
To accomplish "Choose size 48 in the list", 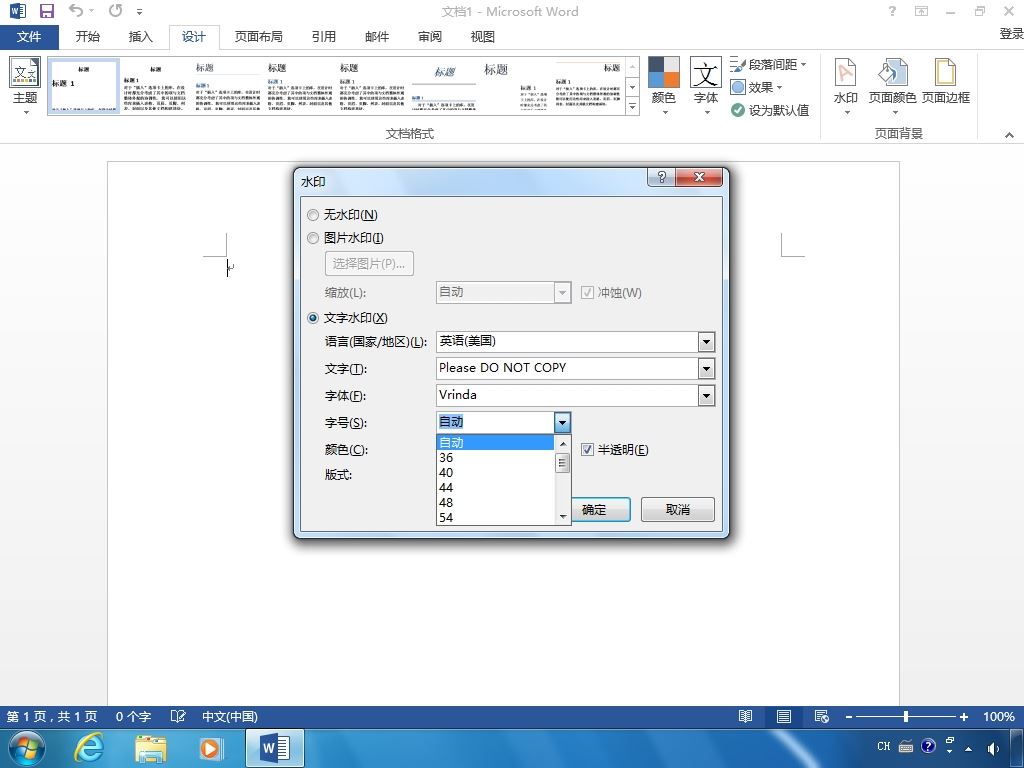I will coord(495,503).
